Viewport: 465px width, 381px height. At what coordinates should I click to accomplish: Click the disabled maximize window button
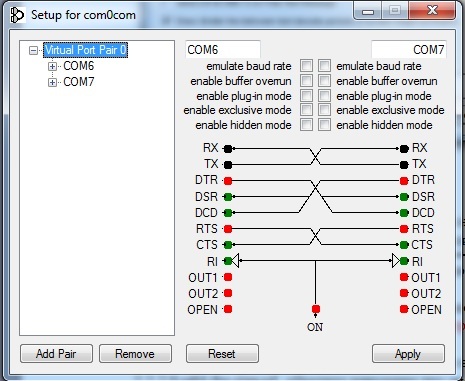(x=395, y=11)
